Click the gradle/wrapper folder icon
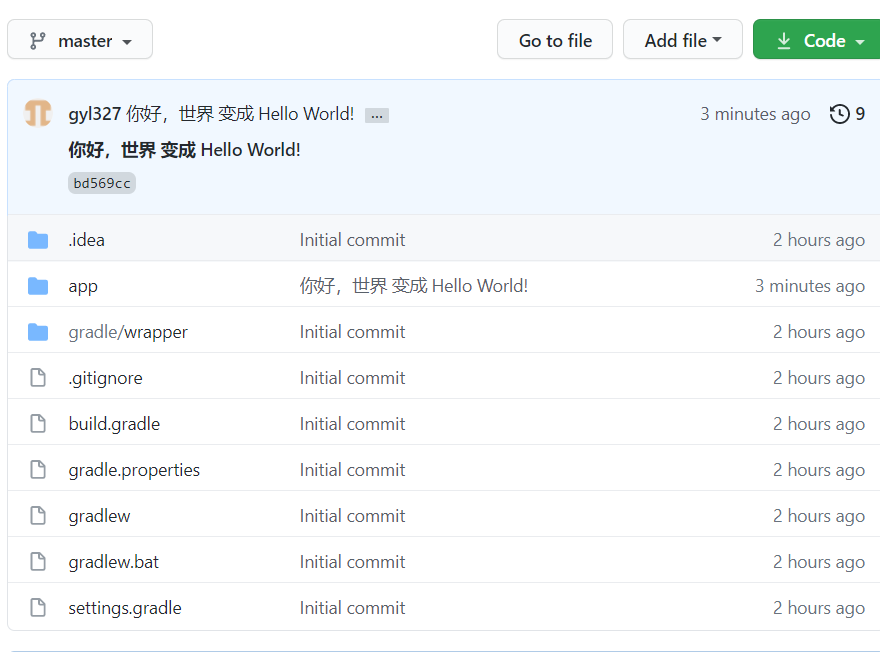880x652 pixels. coord(38,331)
